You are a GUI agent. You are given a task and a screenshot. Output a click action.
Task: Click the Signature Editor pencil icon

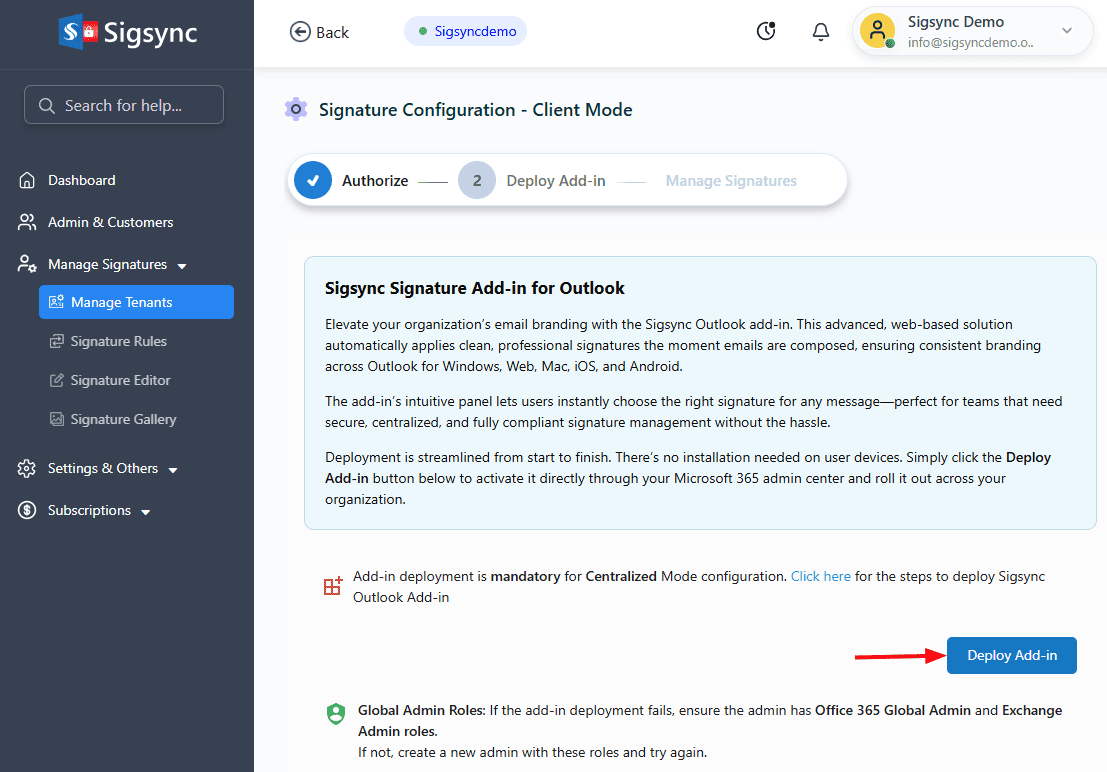click(56, 380)
